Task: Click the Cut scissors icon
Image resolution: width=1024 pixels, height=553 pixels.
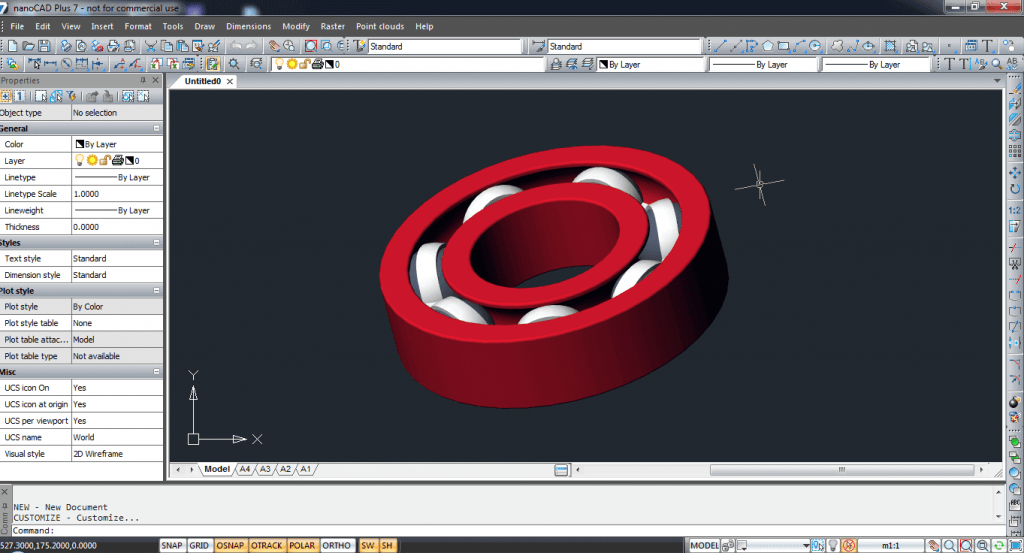Action: tap(151, 46)
